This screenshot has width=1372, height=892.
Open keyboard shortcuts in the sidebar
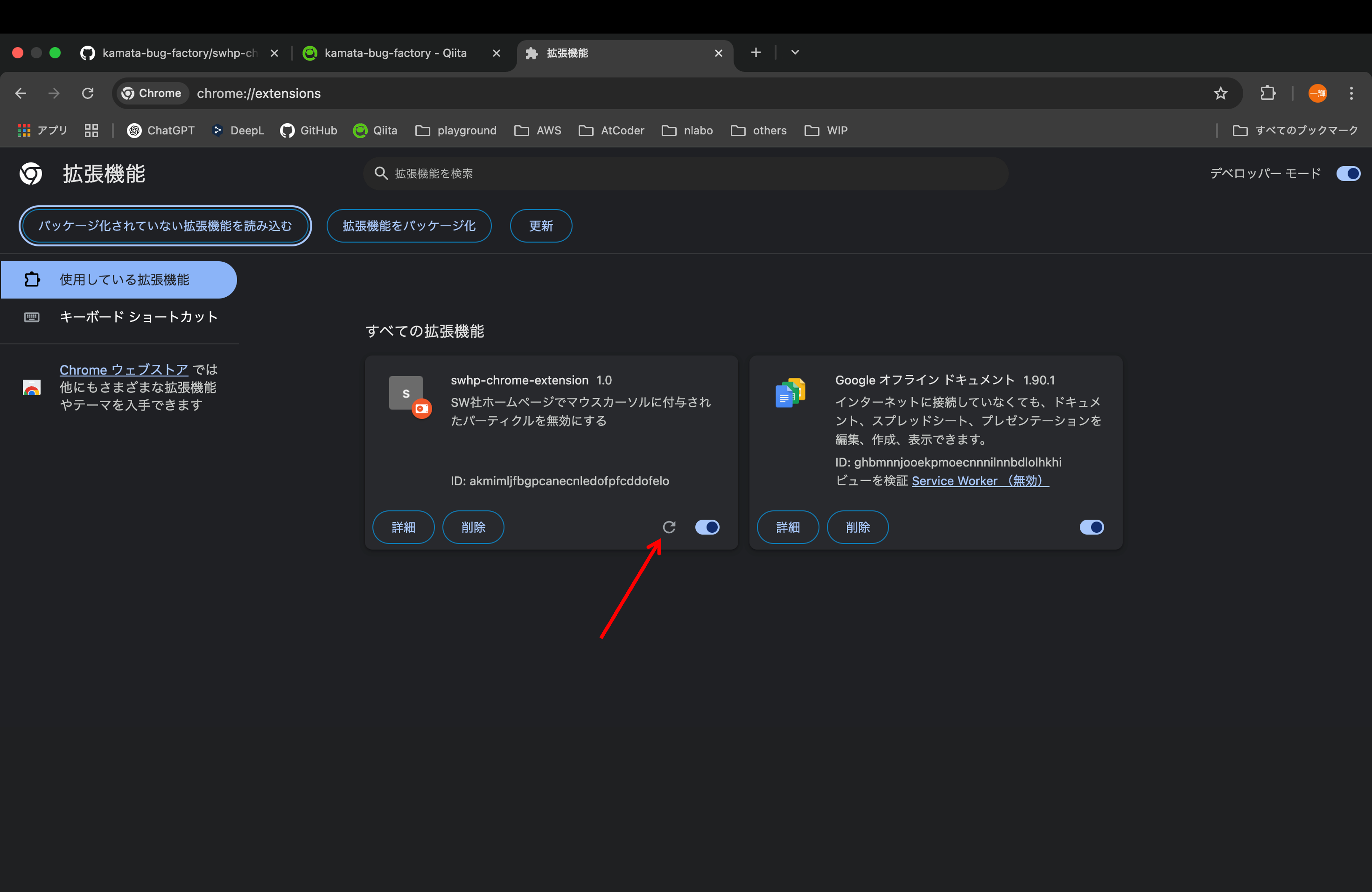pyautogui.click(x=138, y=316)
